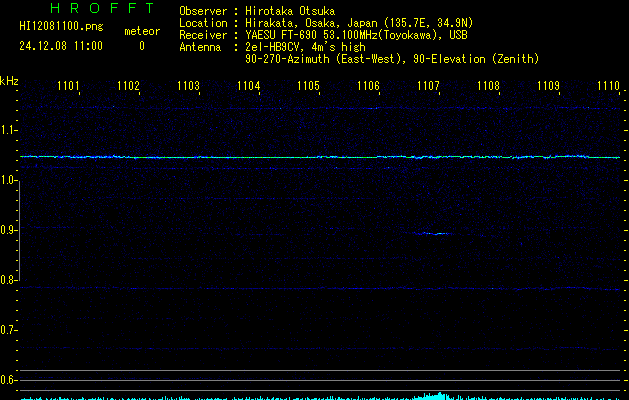
Task: Click the bright green carrier line
Action: (320, 157)
